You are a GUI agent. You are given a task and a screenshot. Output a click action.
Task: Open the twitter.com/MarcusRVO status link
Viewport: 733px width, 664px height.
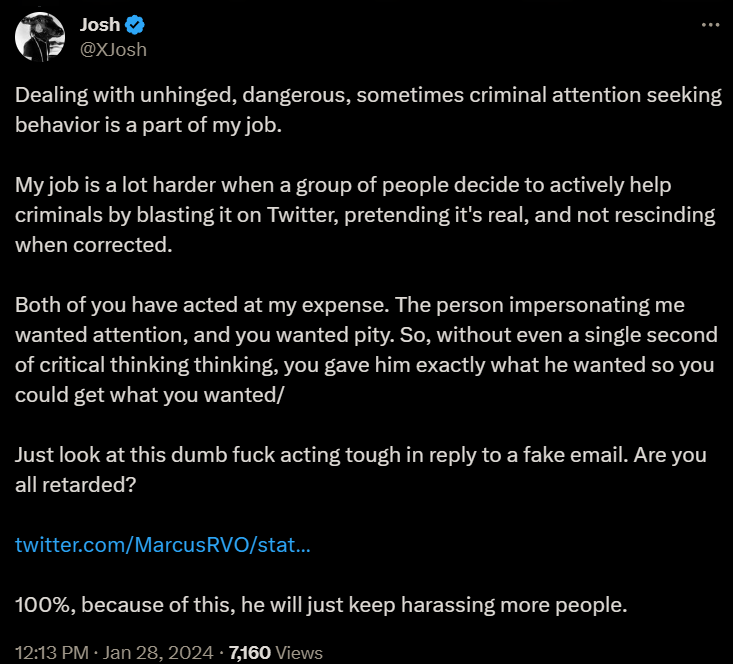[x=162, y=545]
